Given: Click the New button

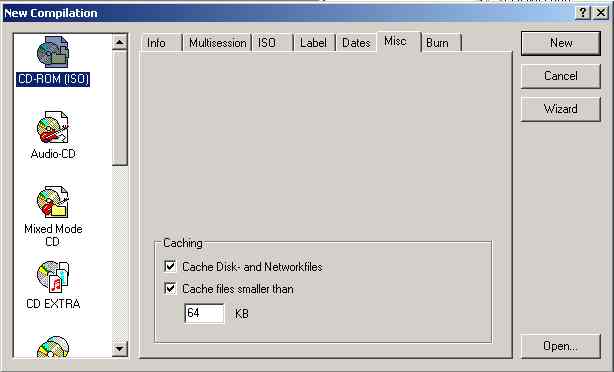Looking at the screenshot, I should (x=560, y=43).
